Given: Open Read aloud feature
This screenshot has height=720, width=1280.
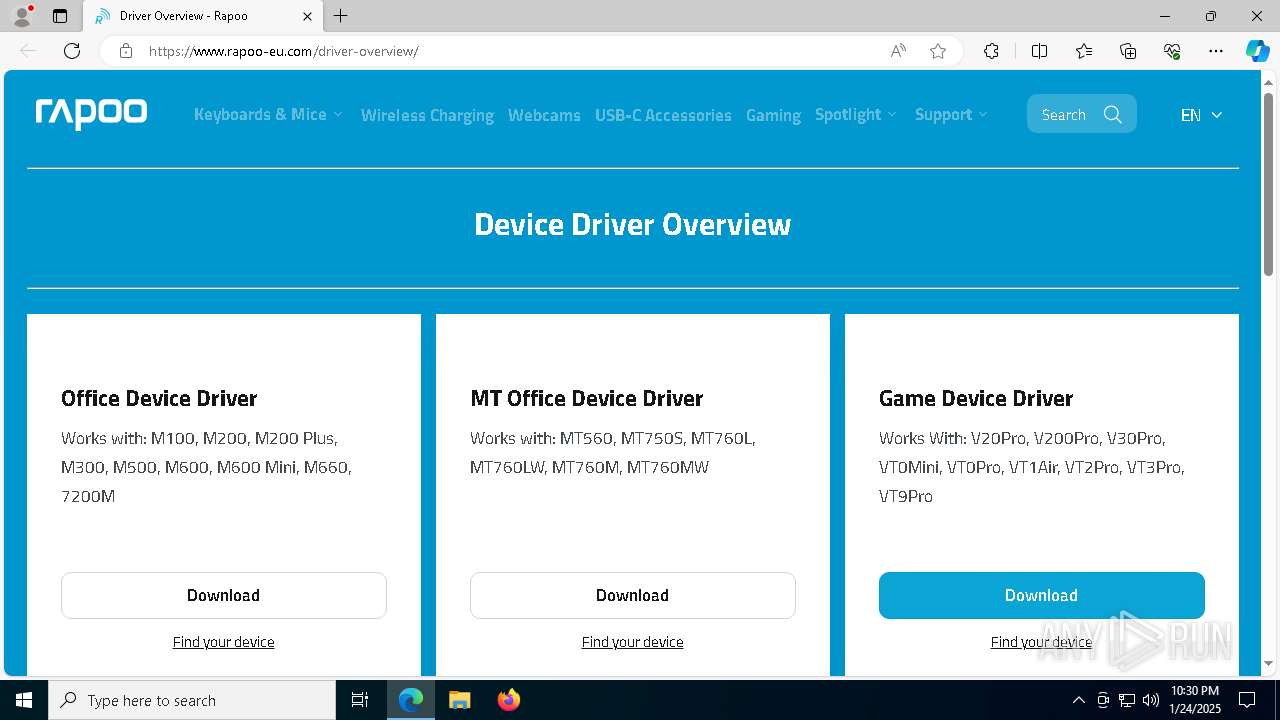Looking at the screenshot, I should (898, 51).
